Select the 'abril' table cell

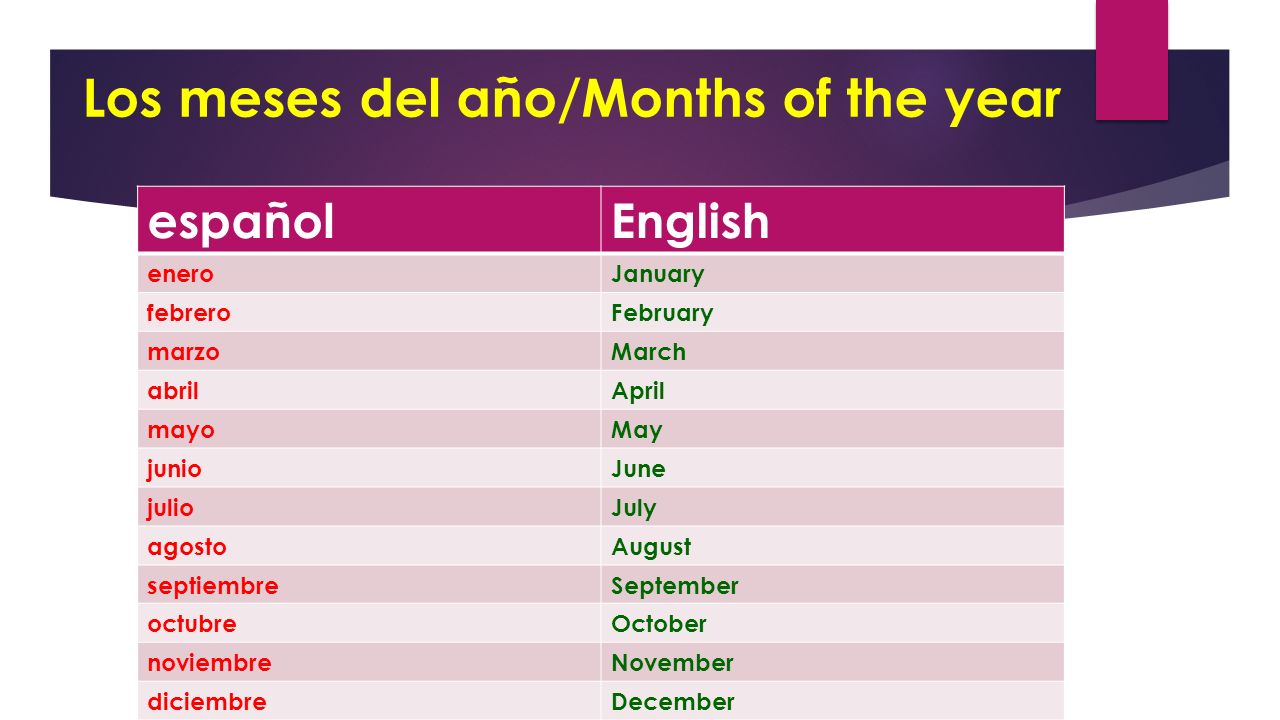(x=369, y=390)
